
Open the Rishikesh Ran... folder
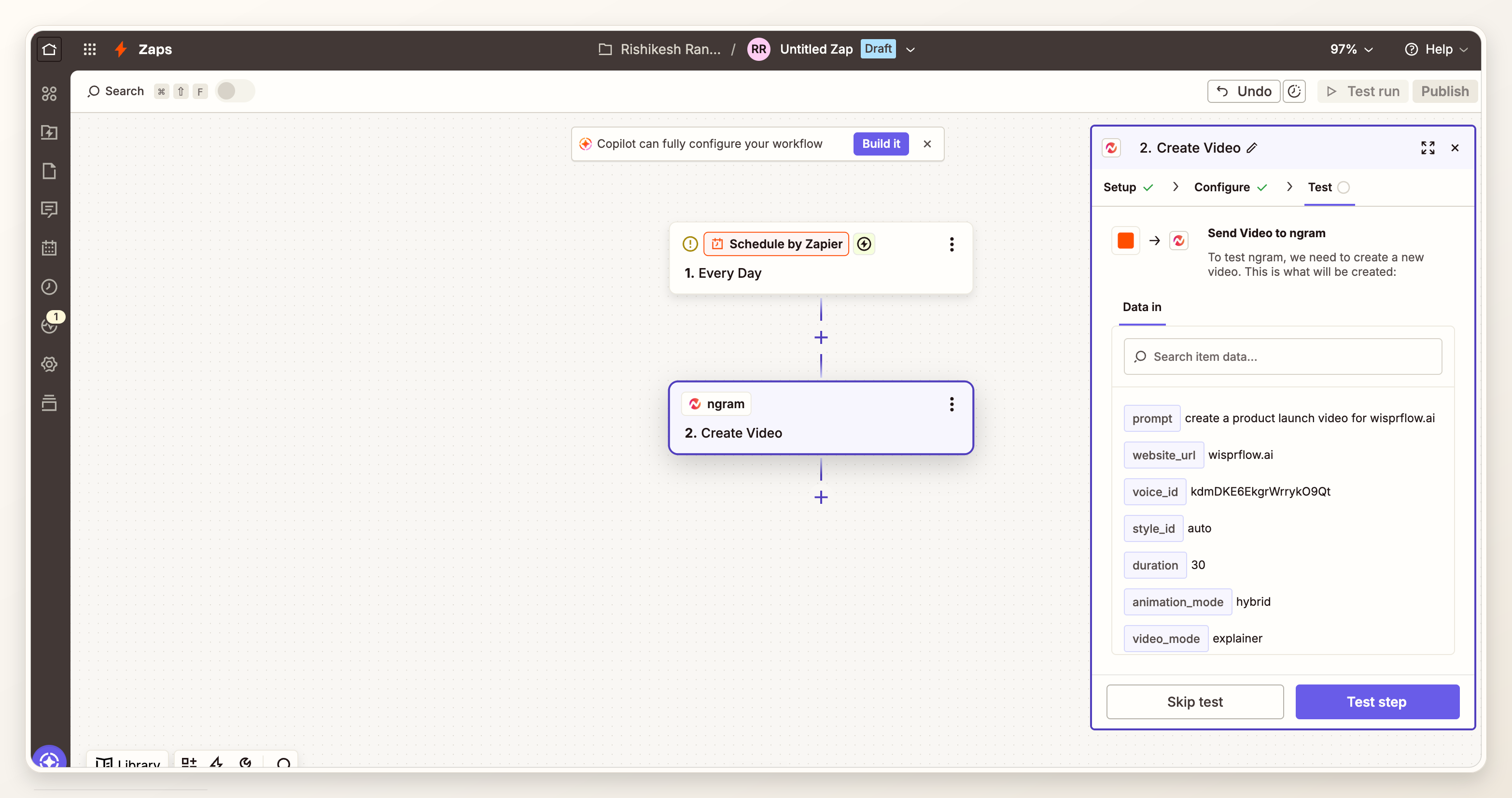660,49
